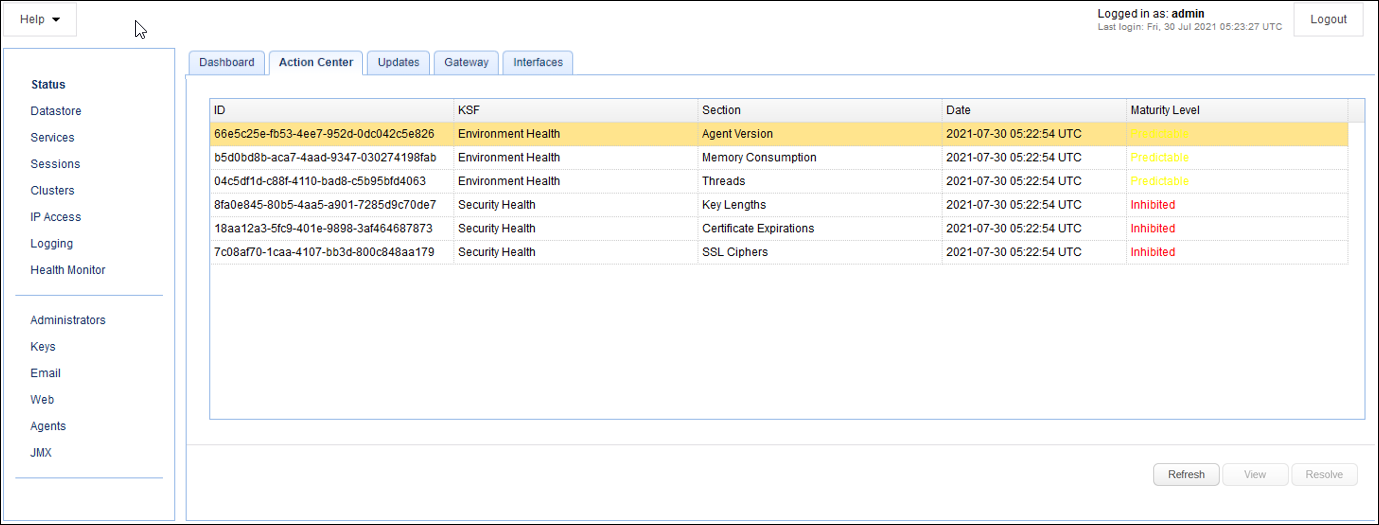Click Security Health in the Certificate Expirations row
The image size is (1379, 525).
tap(497, 229)
